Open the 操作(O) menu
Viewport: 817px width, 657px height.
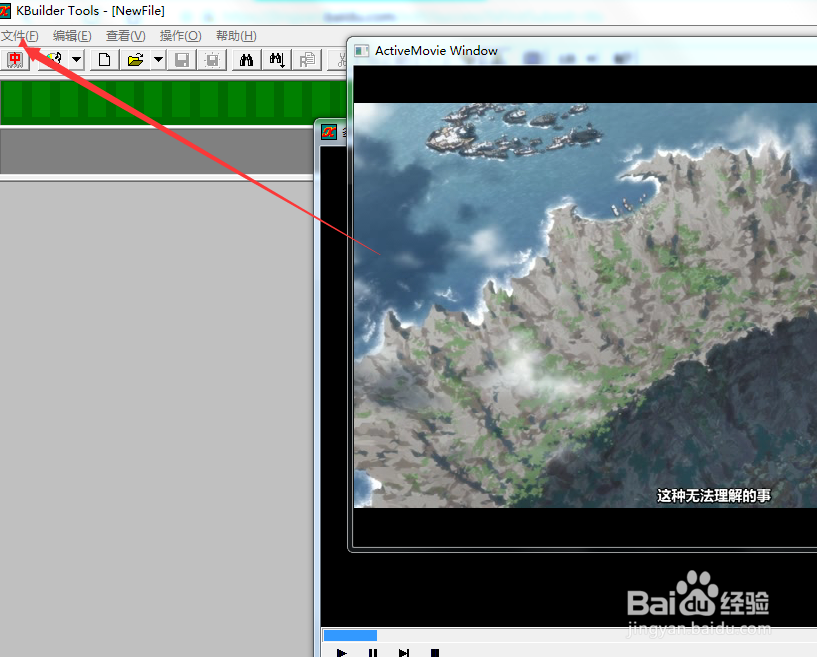click(180, 36)
